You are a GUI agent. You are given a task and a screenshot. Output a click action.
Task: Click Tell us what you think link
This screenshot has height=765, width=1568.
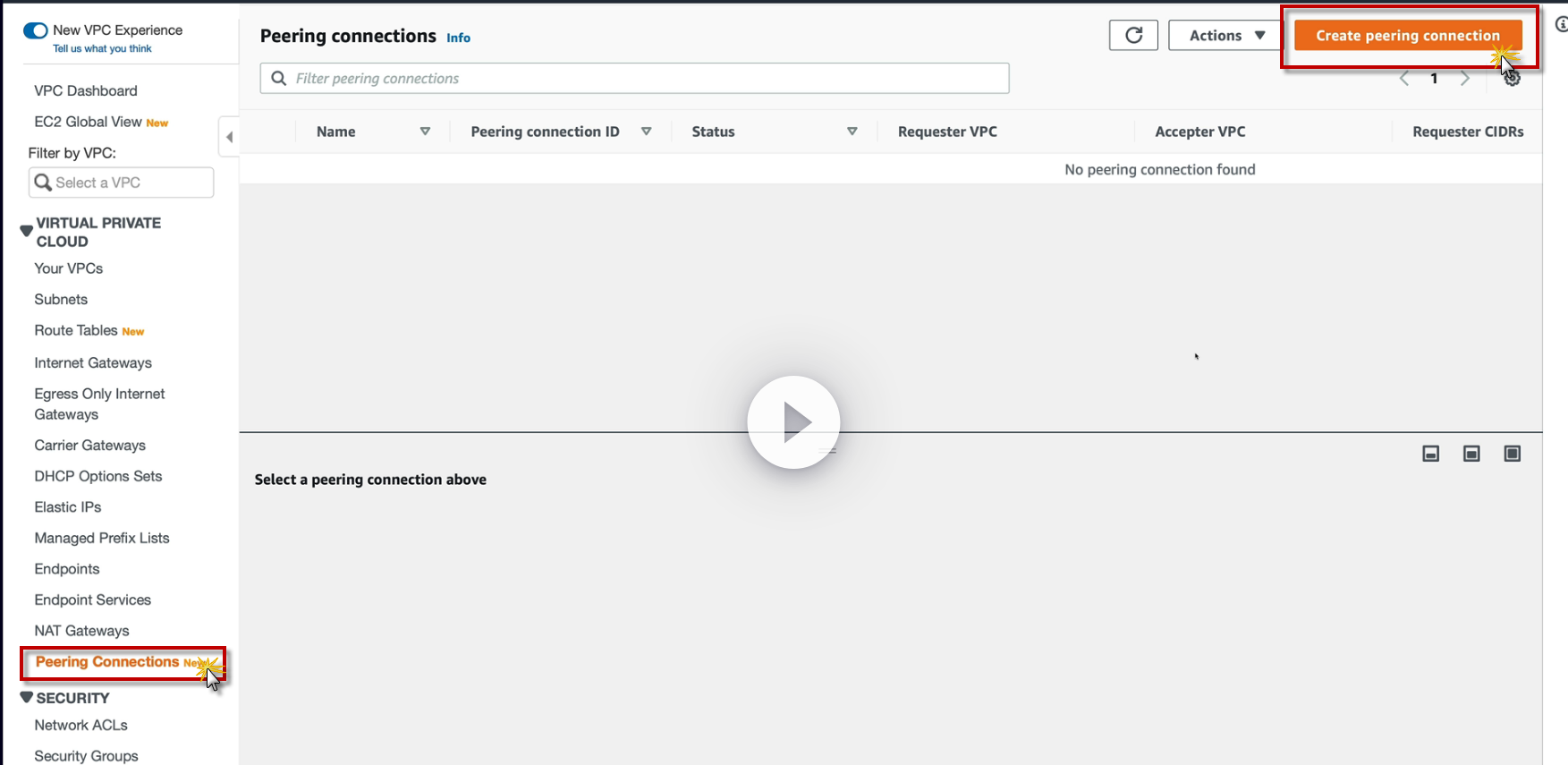[102, 48]
